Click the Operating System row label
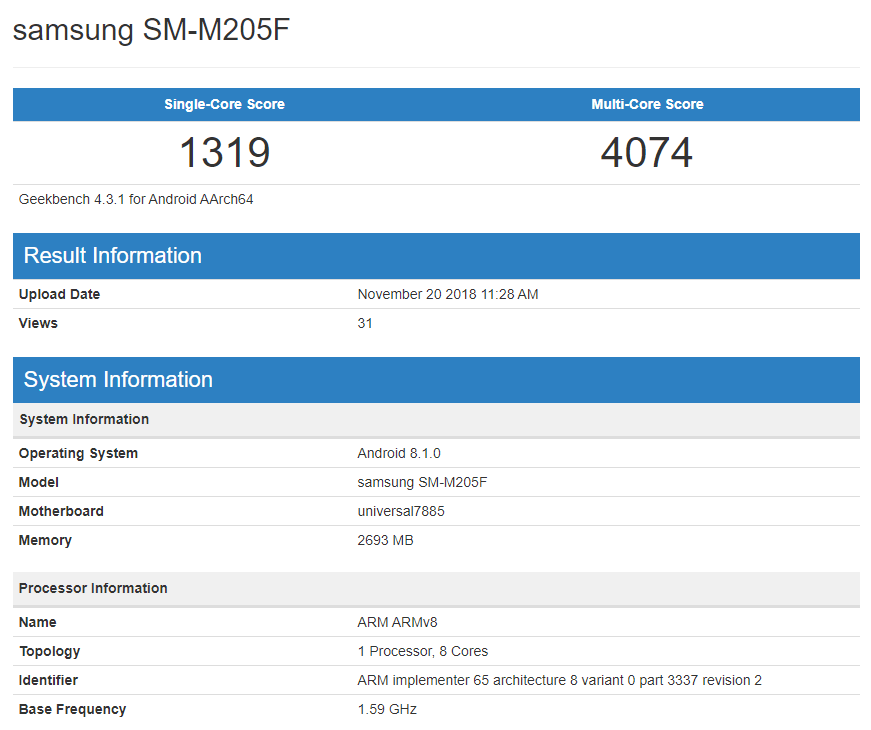 [78, 453]
